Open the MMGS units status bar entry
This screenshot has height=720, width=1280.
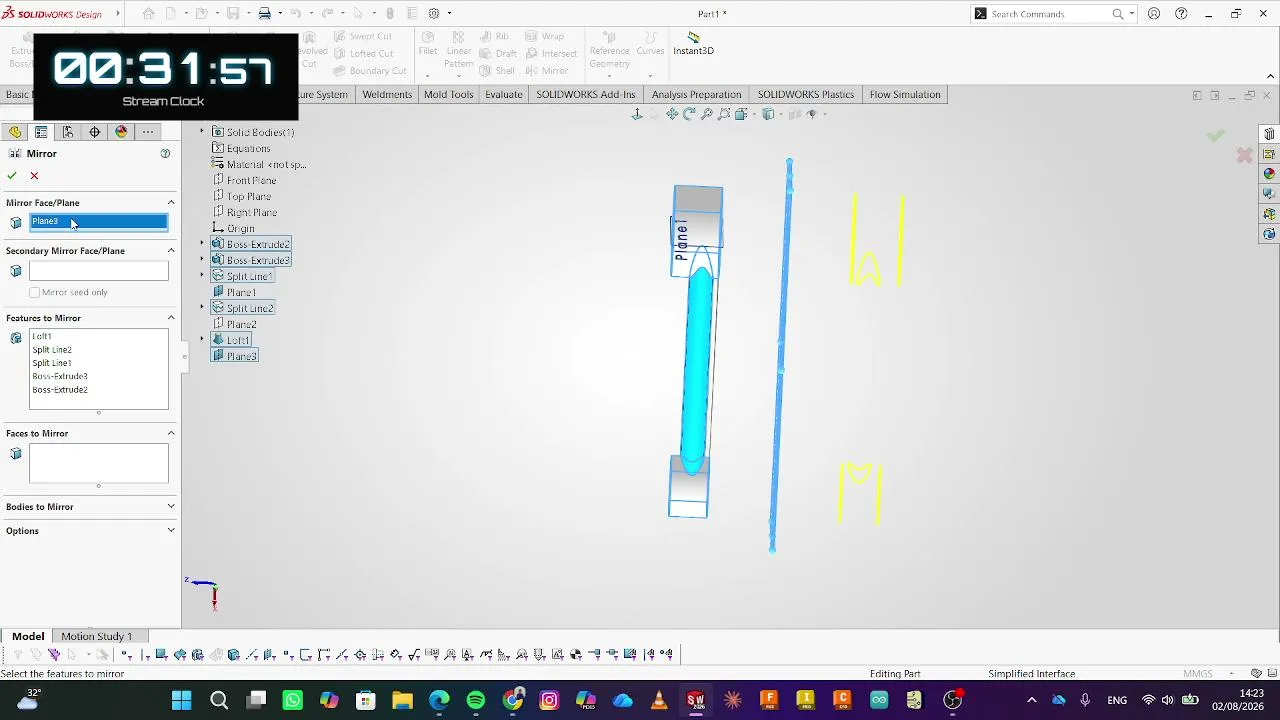coord(1198,674)
